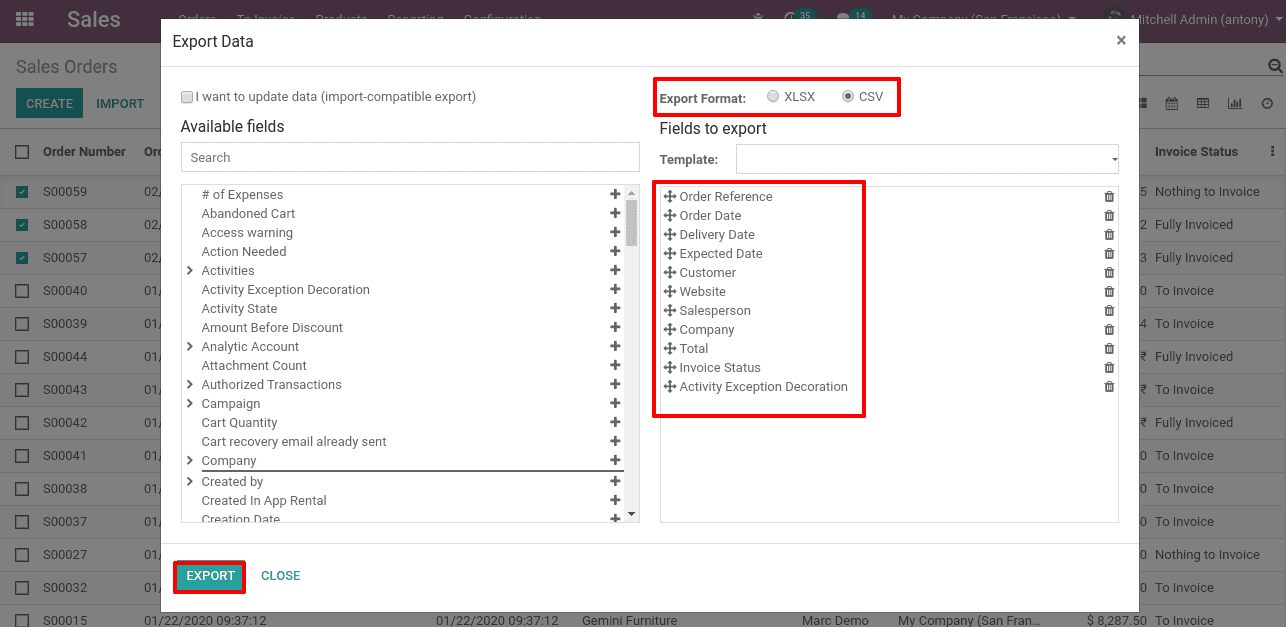Expand the Created by field group
The image size is (1286, 627).
190,482
